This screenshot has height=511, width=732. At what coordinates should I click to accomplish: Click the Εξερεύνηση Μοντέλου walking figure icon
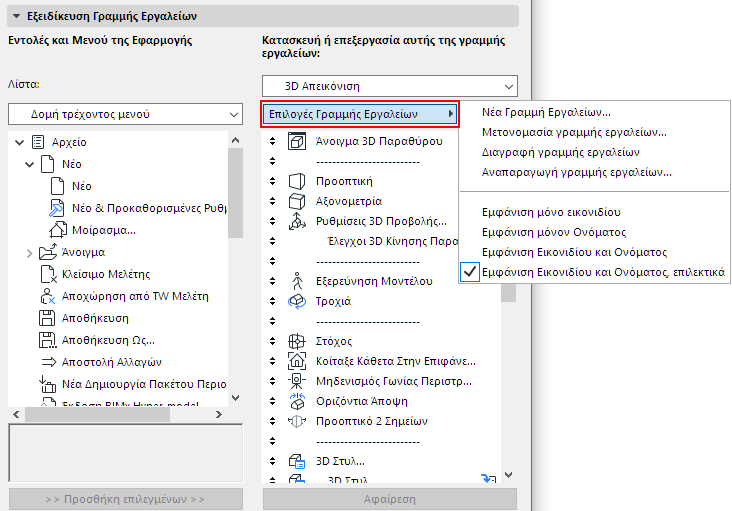[x=296, y=280]
